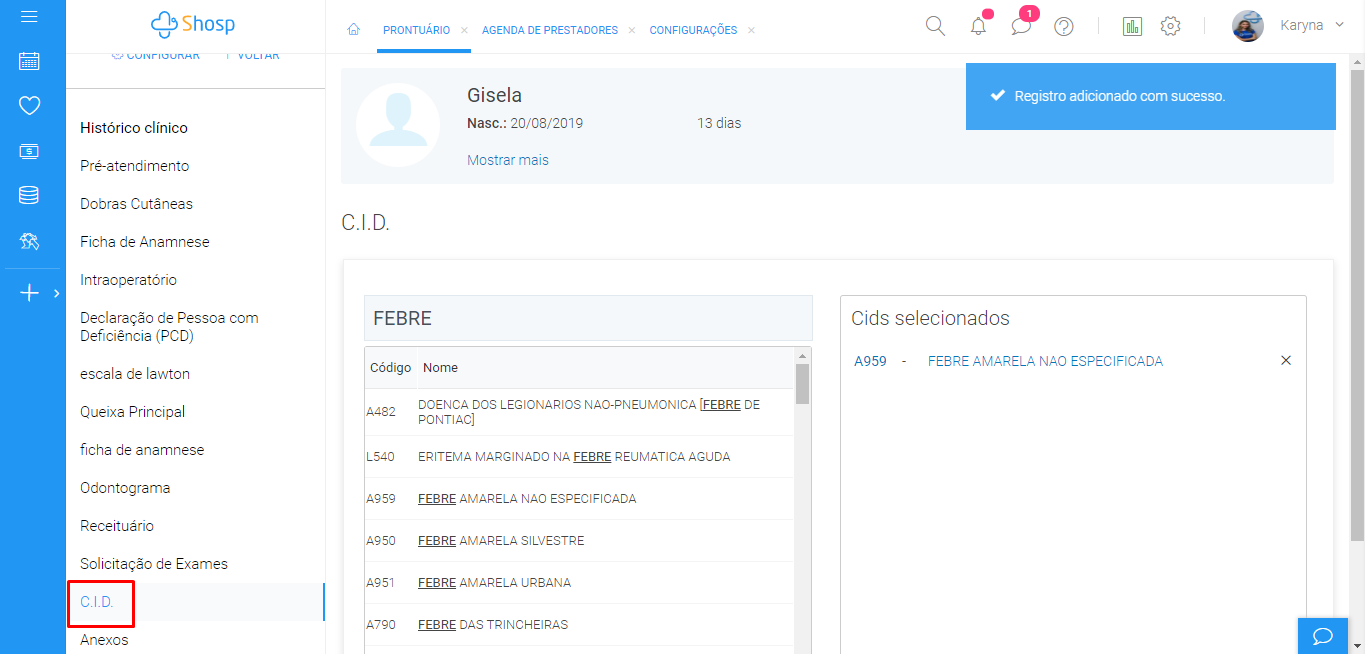
Task: Select C.I.D. in sidebar
Action: pos(97,602)
